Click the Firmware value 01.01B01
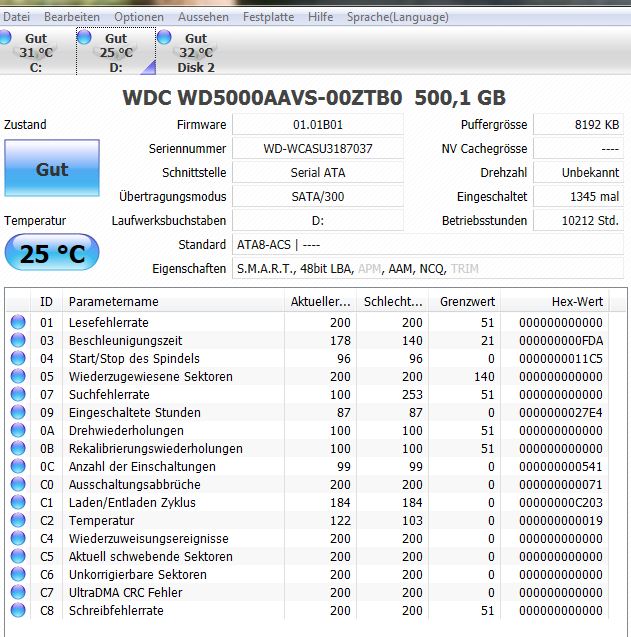 point(318,124)
